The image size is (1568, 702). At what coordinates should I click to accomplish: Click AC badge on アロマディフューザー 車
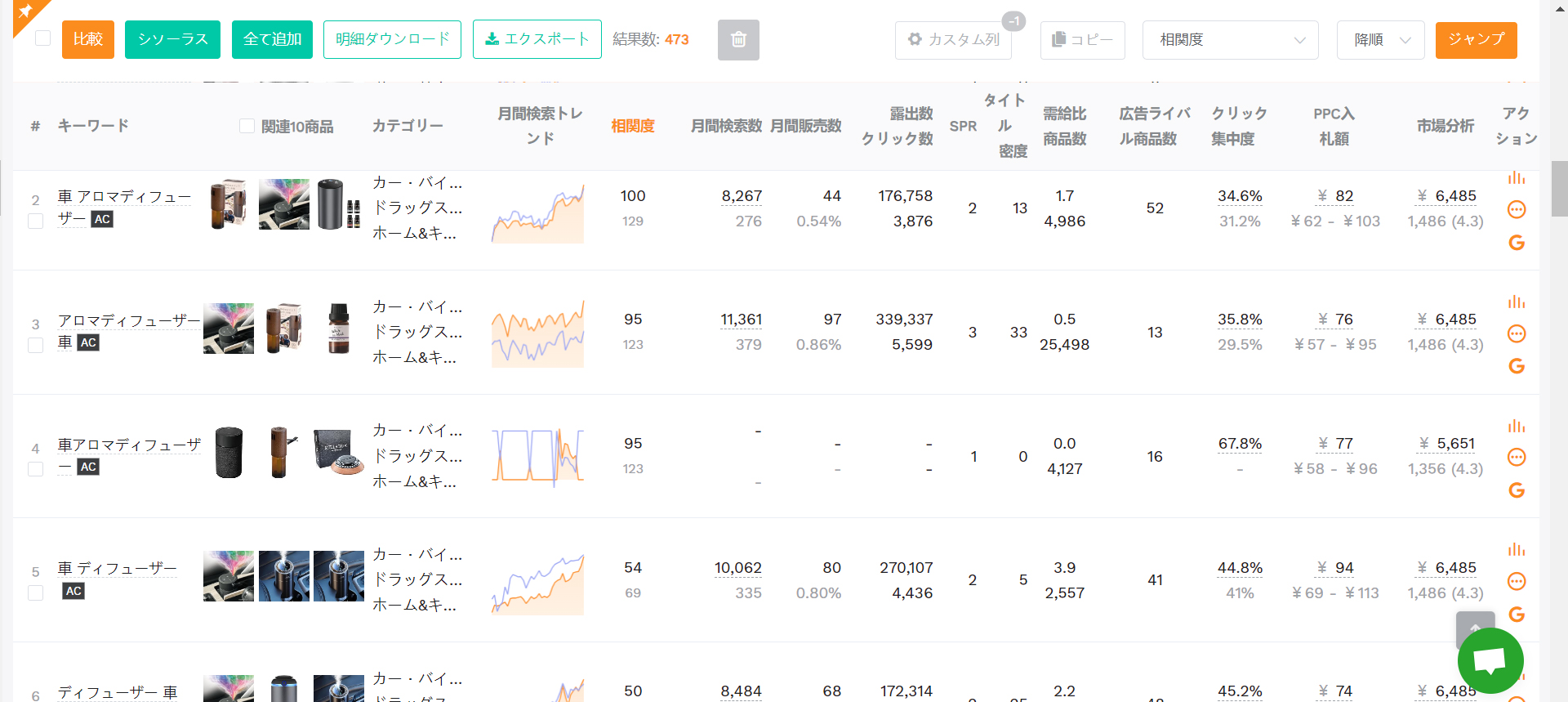pos(88,342)
